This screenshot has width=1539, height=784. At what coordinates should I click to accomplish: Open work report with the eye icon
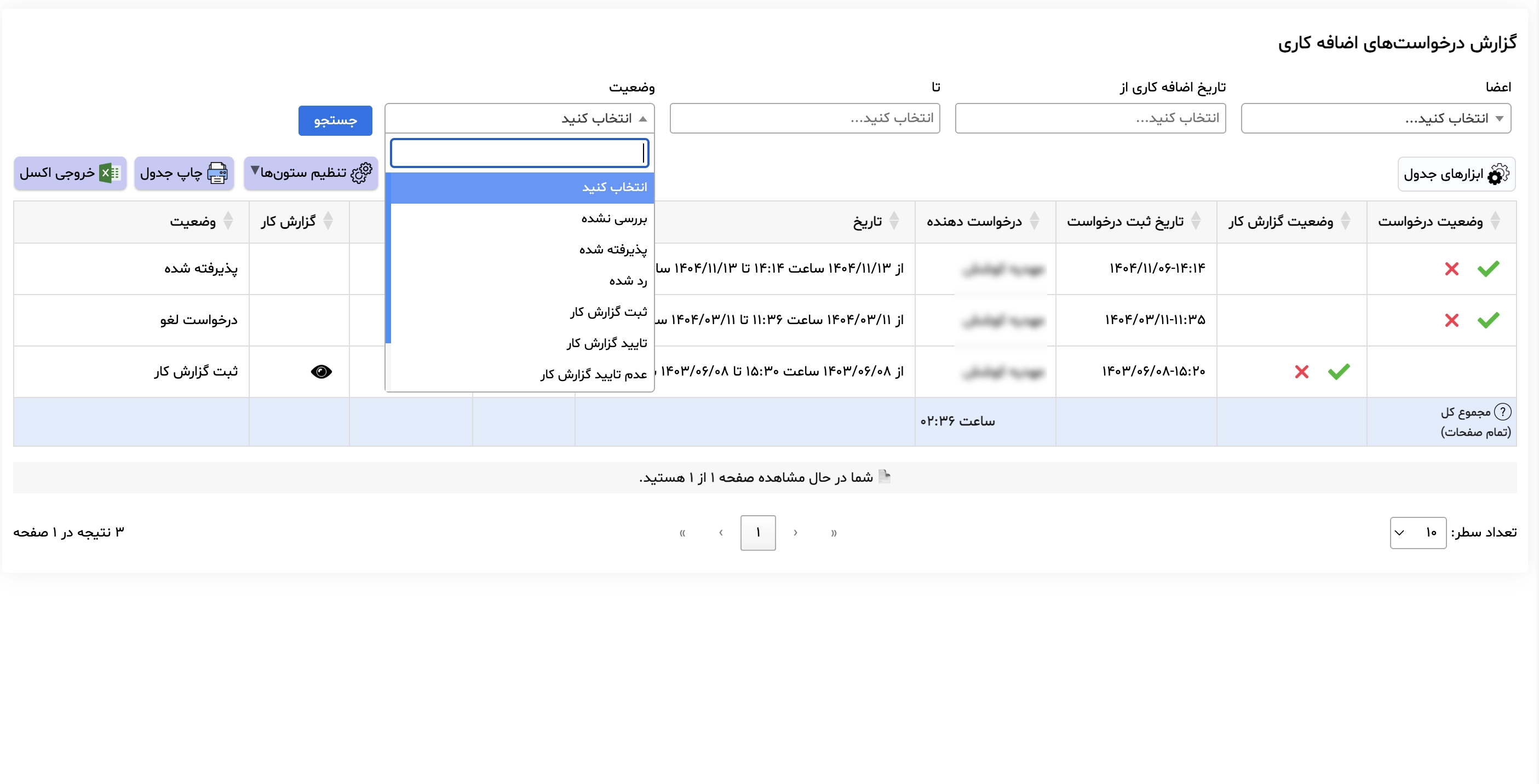(321, 371)
